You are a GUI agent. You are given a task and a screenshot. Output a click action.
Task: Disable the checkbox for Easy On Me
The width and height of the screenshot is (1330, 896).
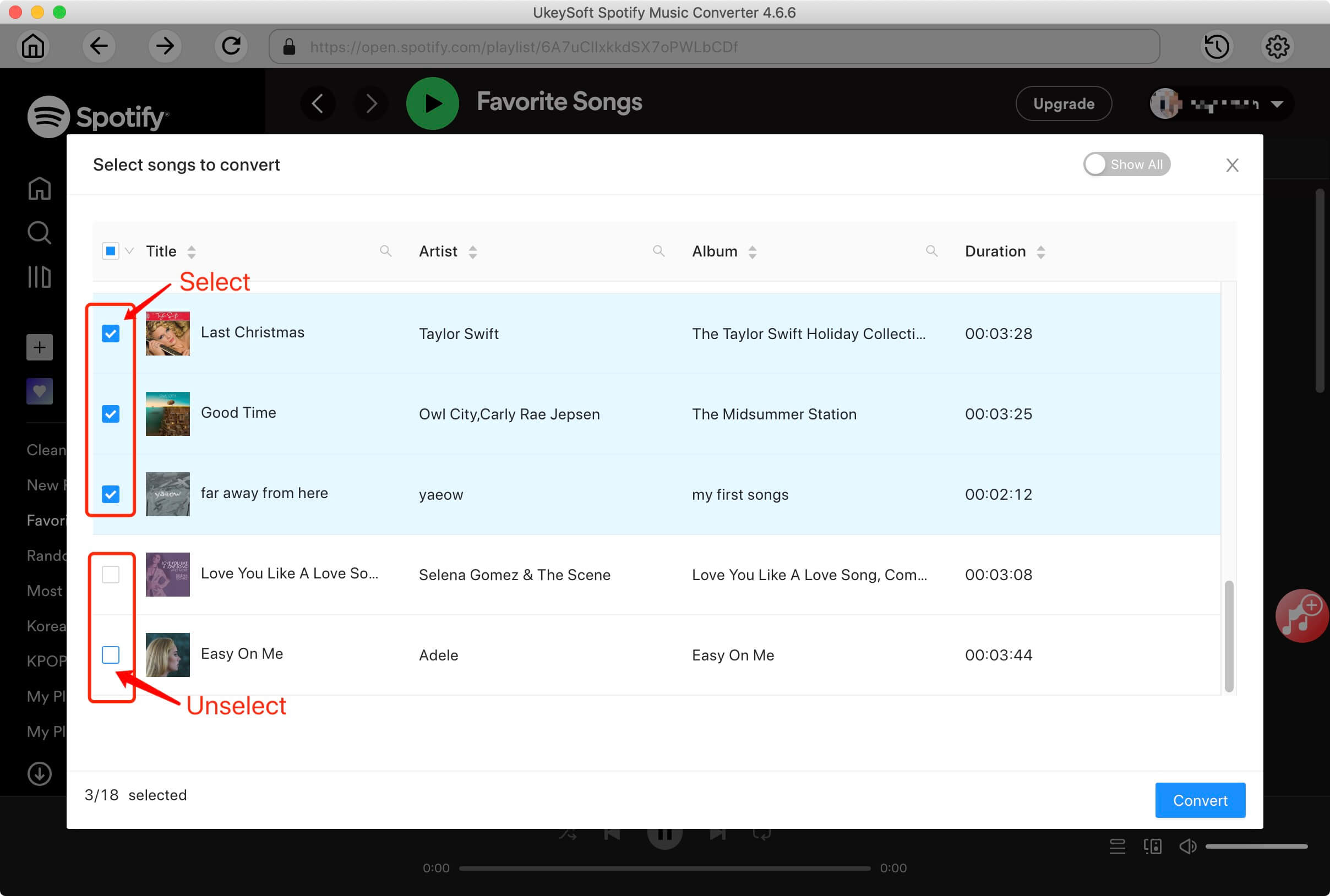110,655
